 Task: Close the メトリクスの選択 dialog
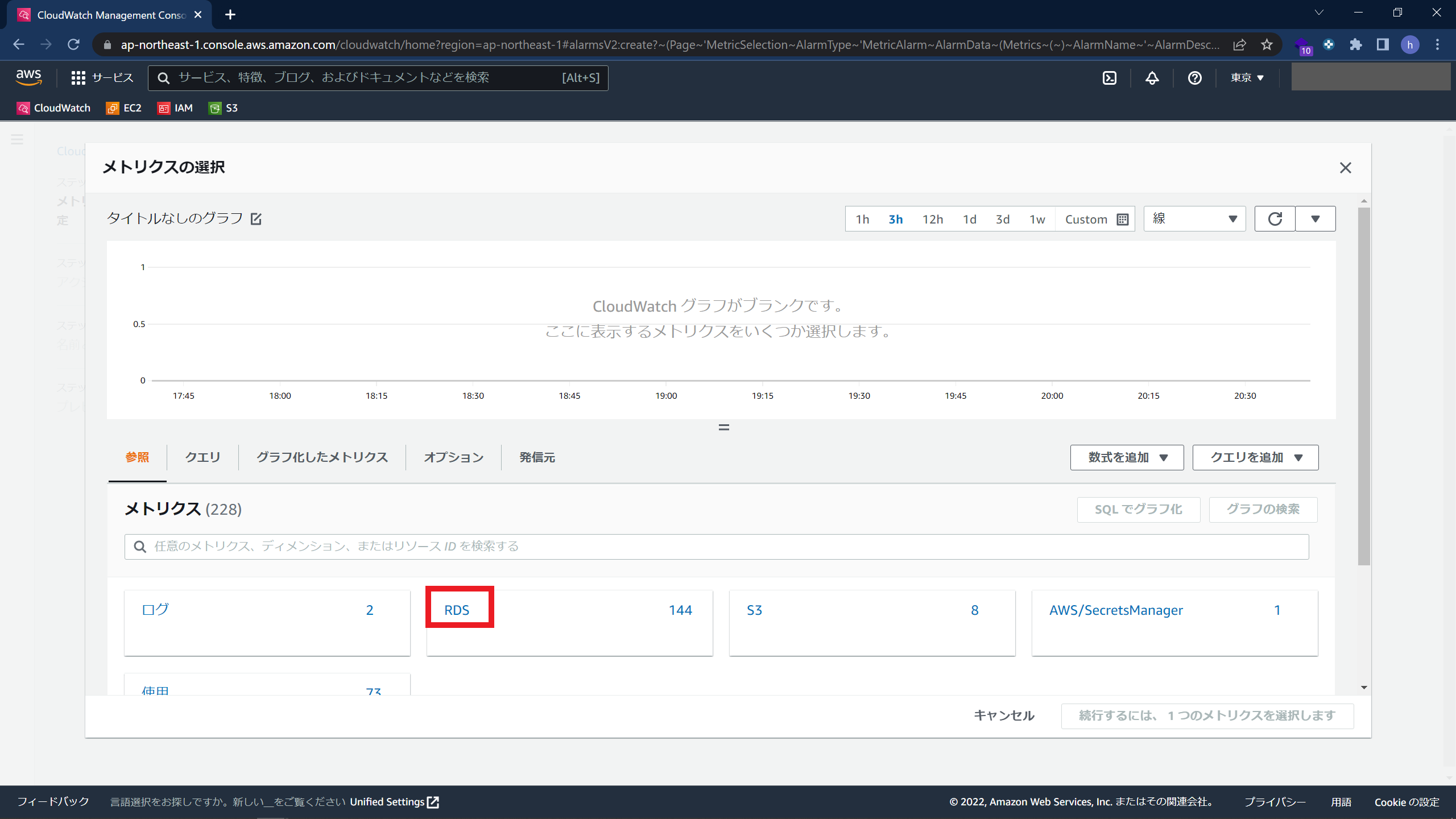[x=1345, y=168]
